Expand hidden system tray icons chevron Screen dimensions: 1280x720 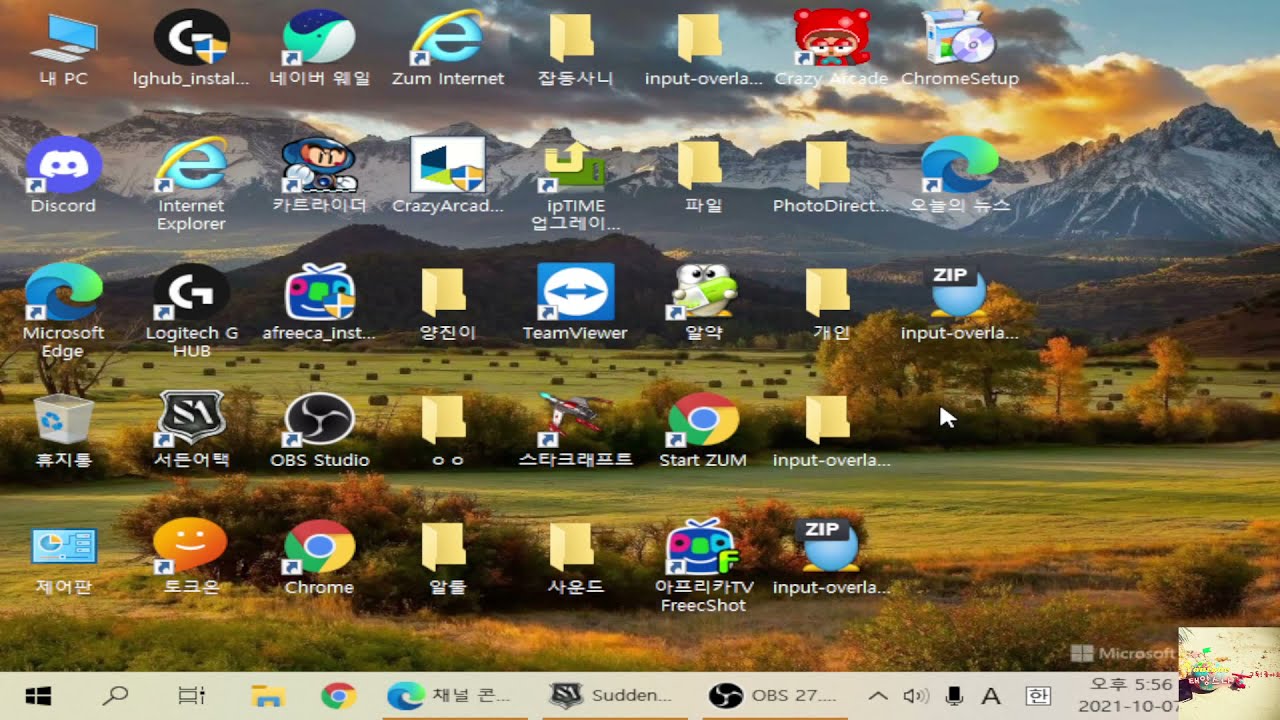877,696
